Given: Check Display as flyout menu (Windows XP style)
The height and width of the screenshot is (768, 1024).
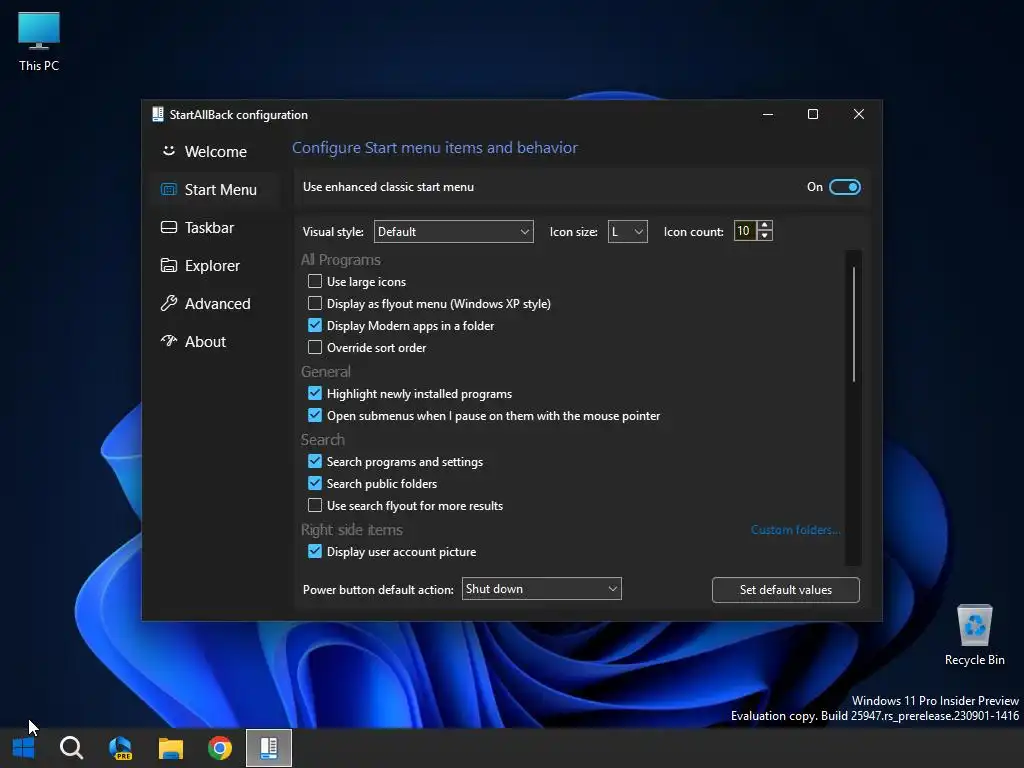Looking at the screenshot, I should tap(315, 304).
